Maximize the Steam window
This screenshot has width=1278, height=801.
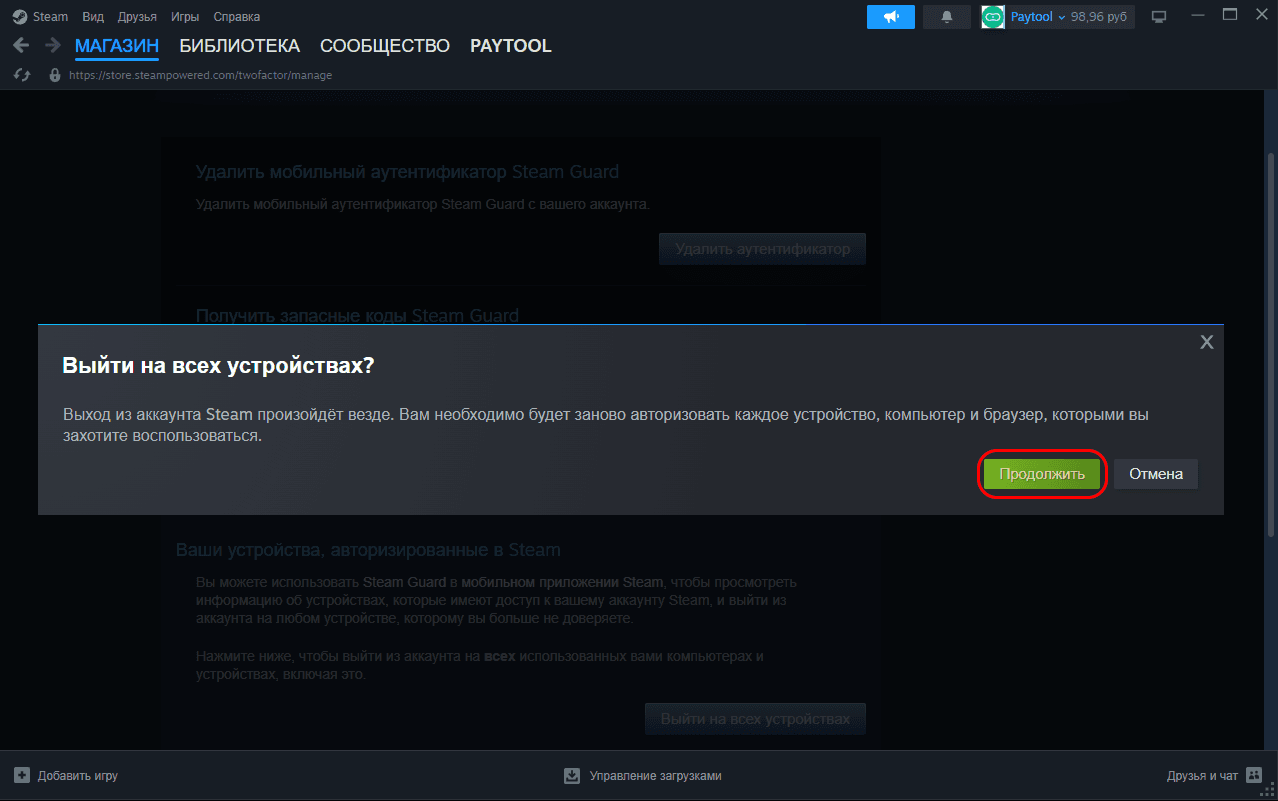[1230, 15]
